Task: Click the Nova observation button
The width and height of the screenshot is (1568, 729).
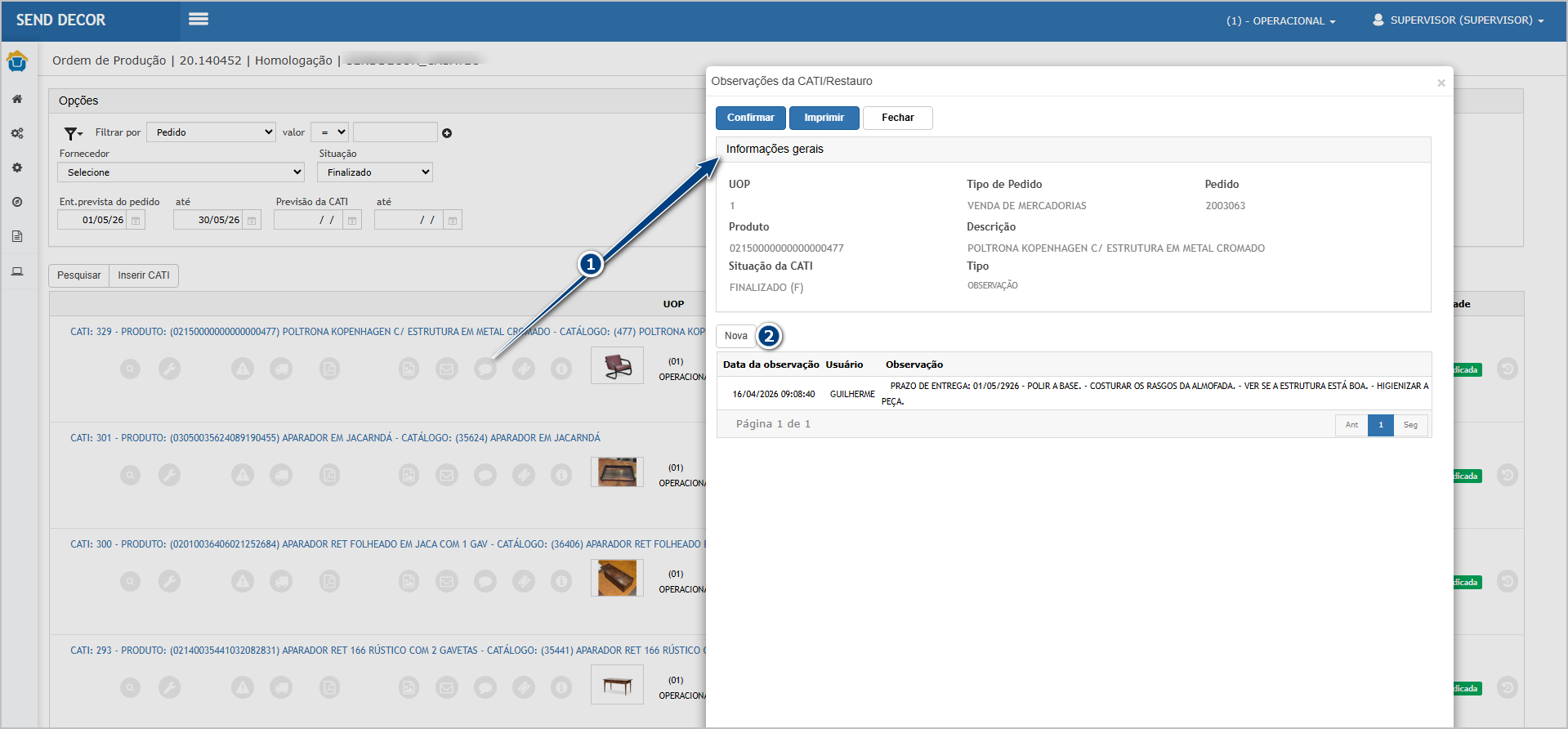Action: (x=735, y=336)
